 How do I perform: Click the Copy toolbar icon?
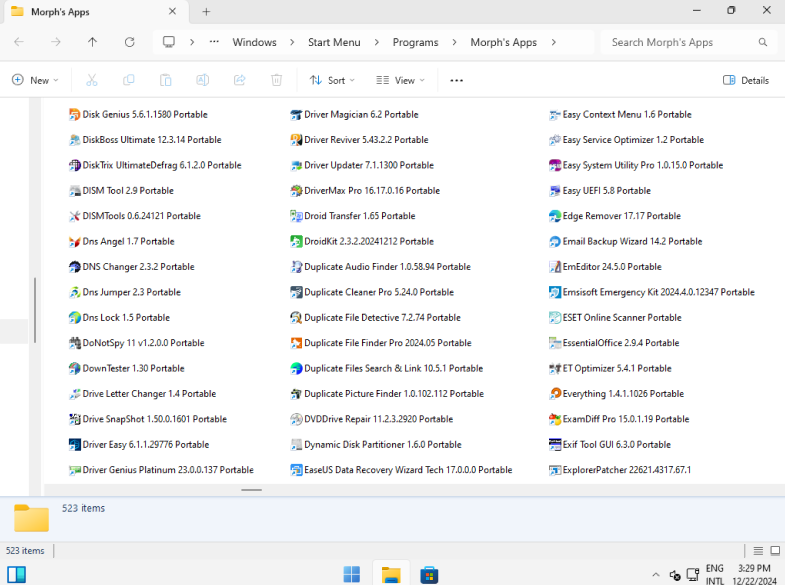point(129,80)
